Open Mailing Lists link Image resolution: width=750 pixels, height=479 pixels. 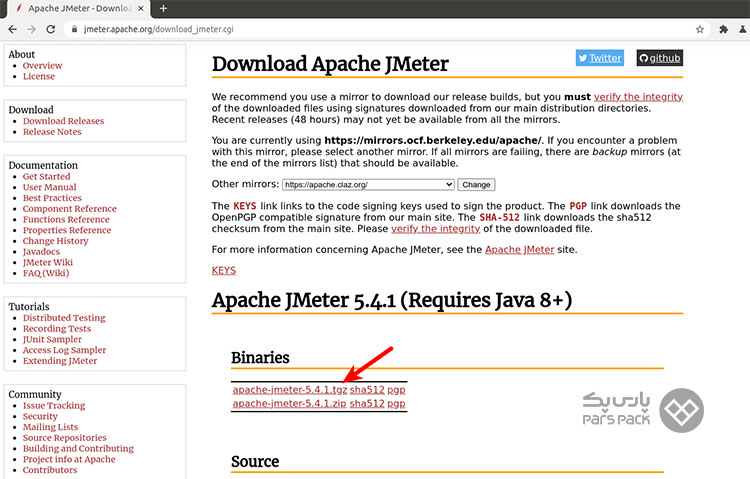point(50,427)
